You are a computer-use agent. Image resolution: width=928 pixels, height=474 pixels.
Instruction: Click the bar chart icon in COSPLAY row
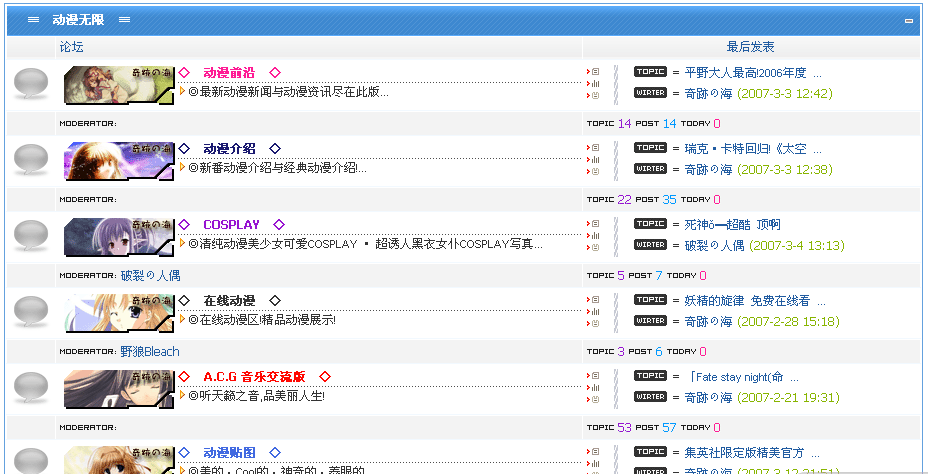595,236
